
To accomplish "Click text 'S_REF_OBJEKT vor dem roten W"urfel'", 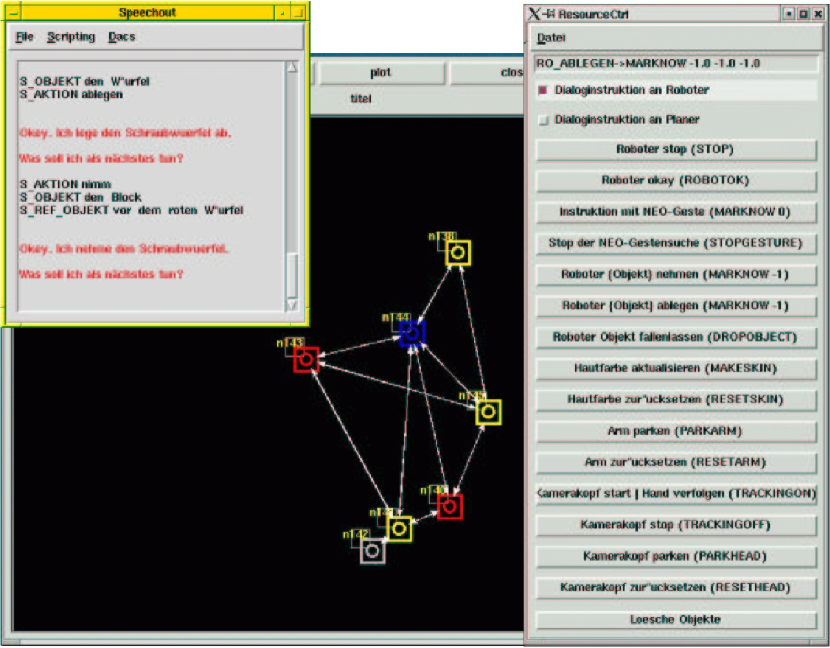I will click(x=132, y=210).
